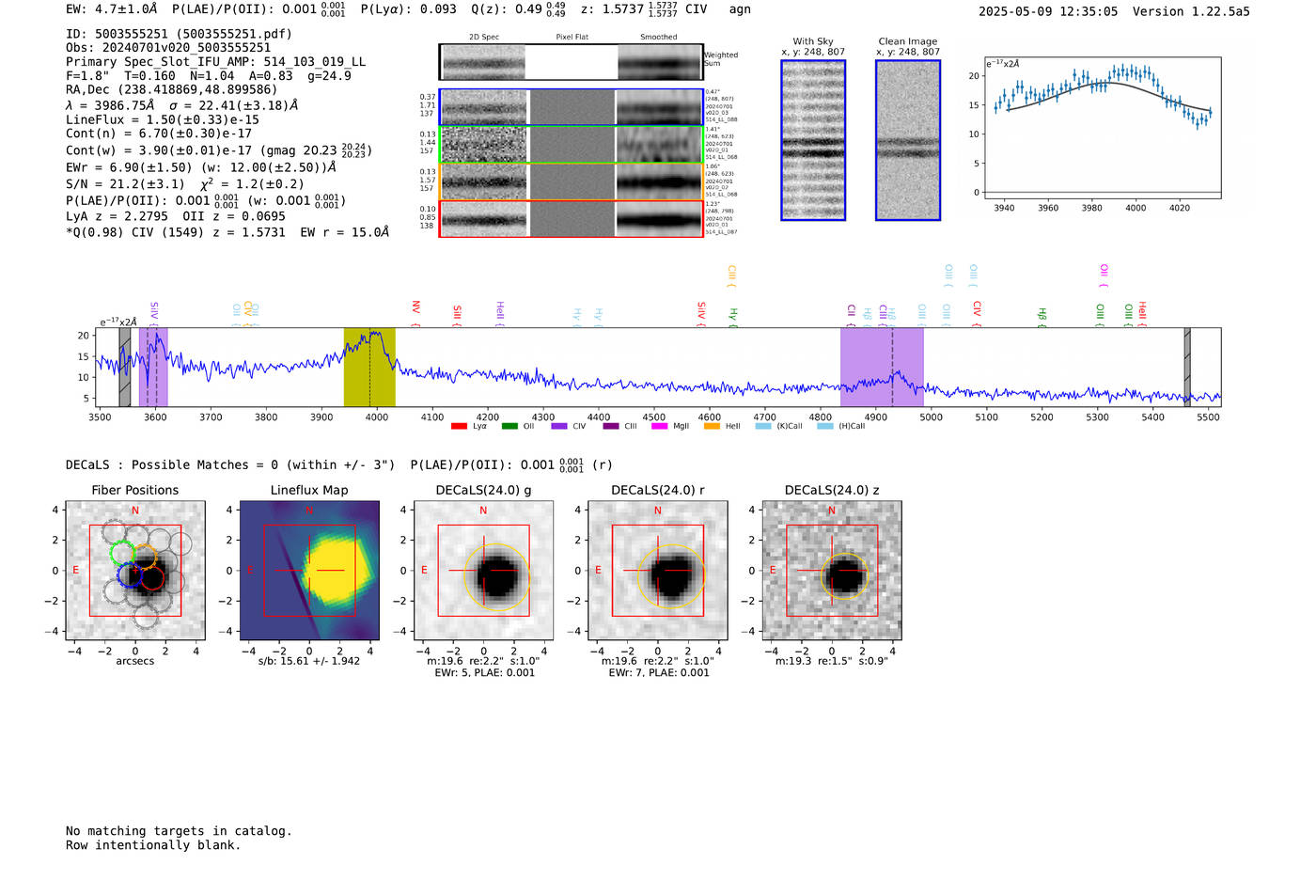The width and height of the screenshot is (1316, 896).
Task: Click the emission line fit plot
Action: [1103, 129]
